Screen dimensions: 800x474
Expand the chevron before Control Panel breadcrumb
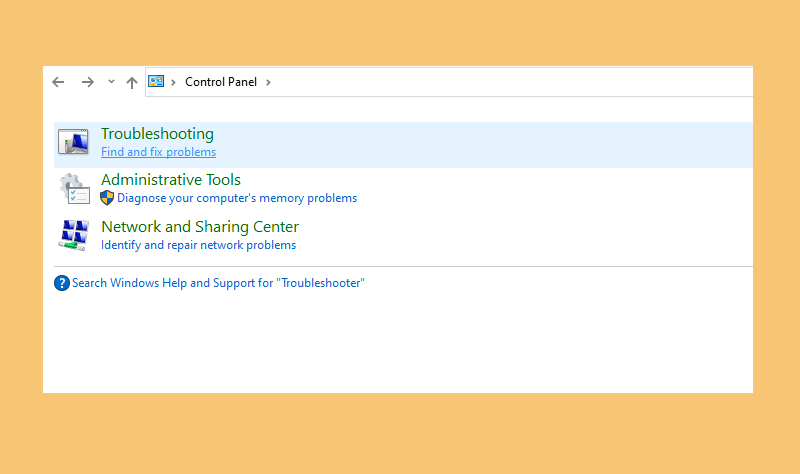(173, 82)
